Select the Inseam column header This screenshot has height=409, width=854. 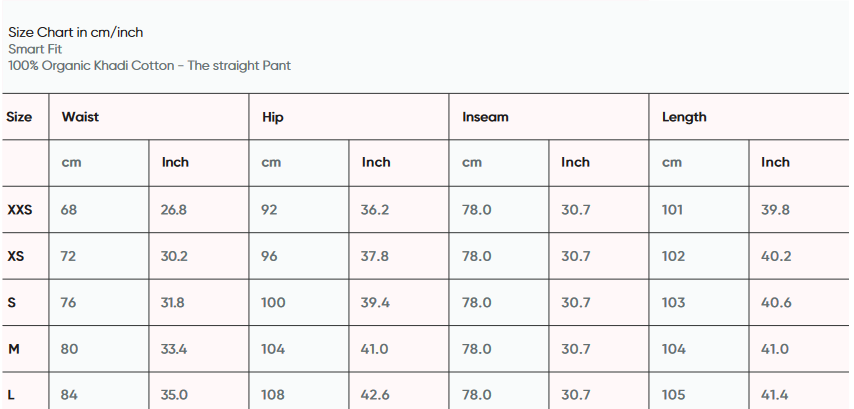pos(485,117)
